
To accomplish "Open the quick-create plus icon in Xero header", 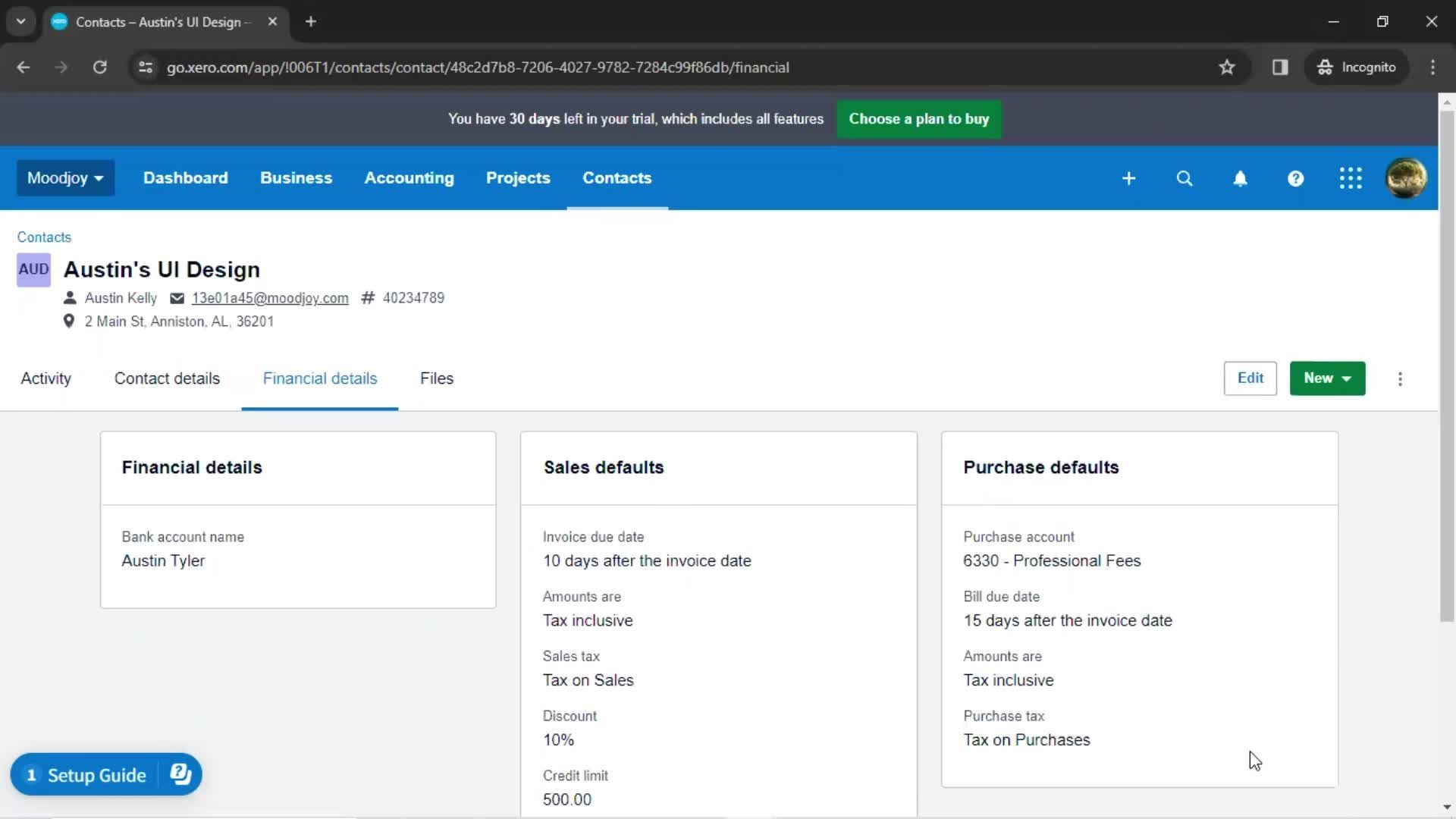I will click(x=1128, y=178).
